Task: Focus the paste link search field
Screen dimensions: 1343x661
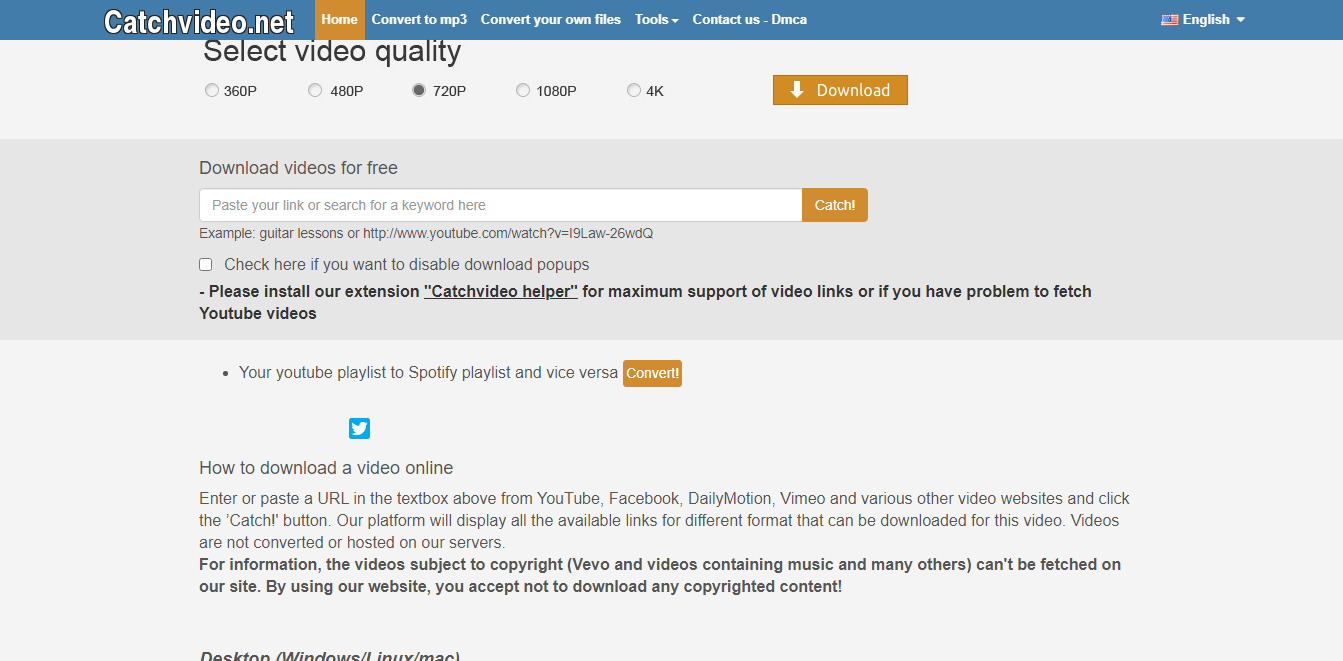Action: click(x=501, y=205)
